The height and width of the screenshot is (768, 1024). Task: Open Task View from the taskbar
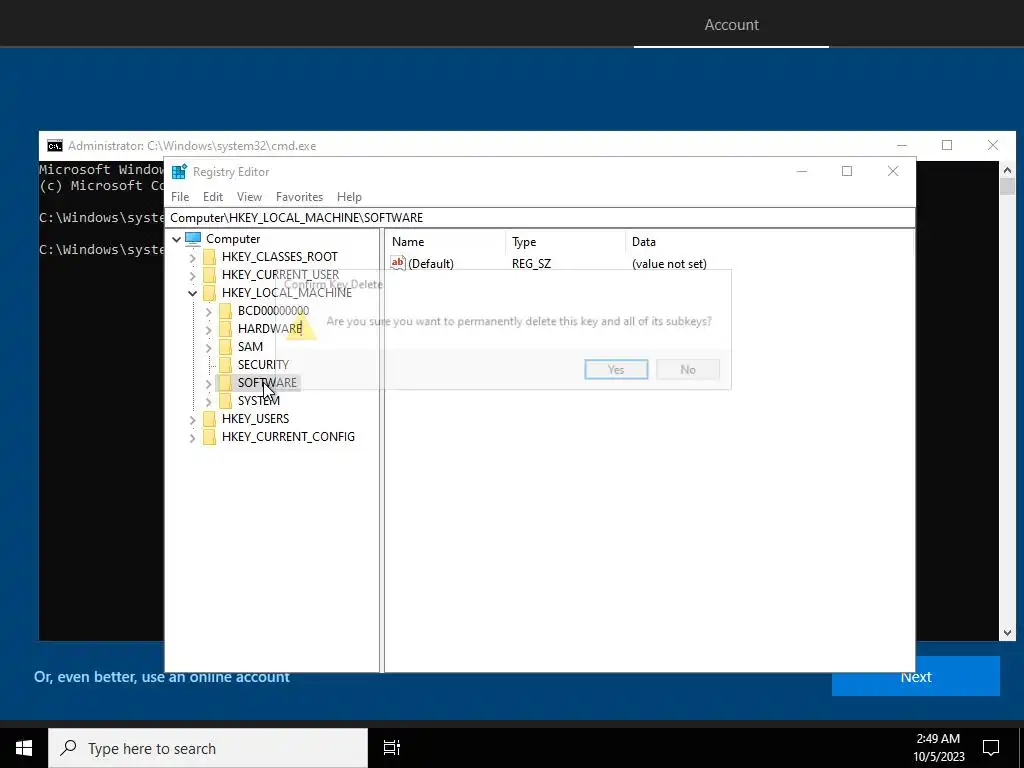(x=392, y=748)
